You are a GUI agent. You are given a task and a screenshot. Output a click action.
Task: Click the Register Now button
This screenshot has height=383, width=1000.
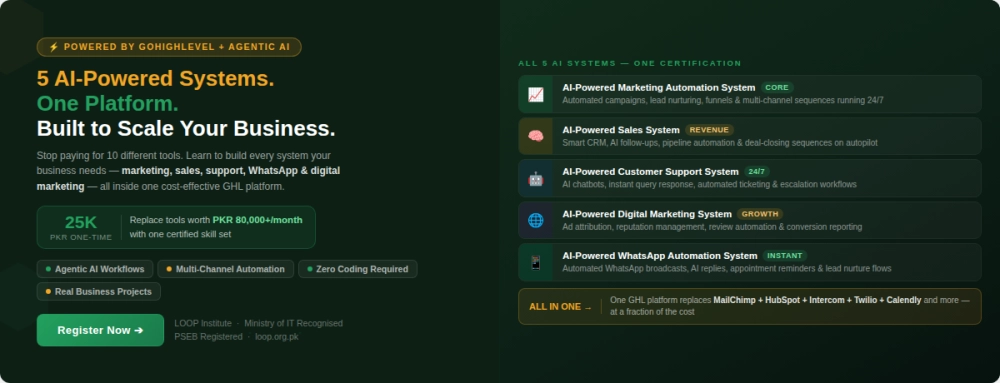point(100,330)
